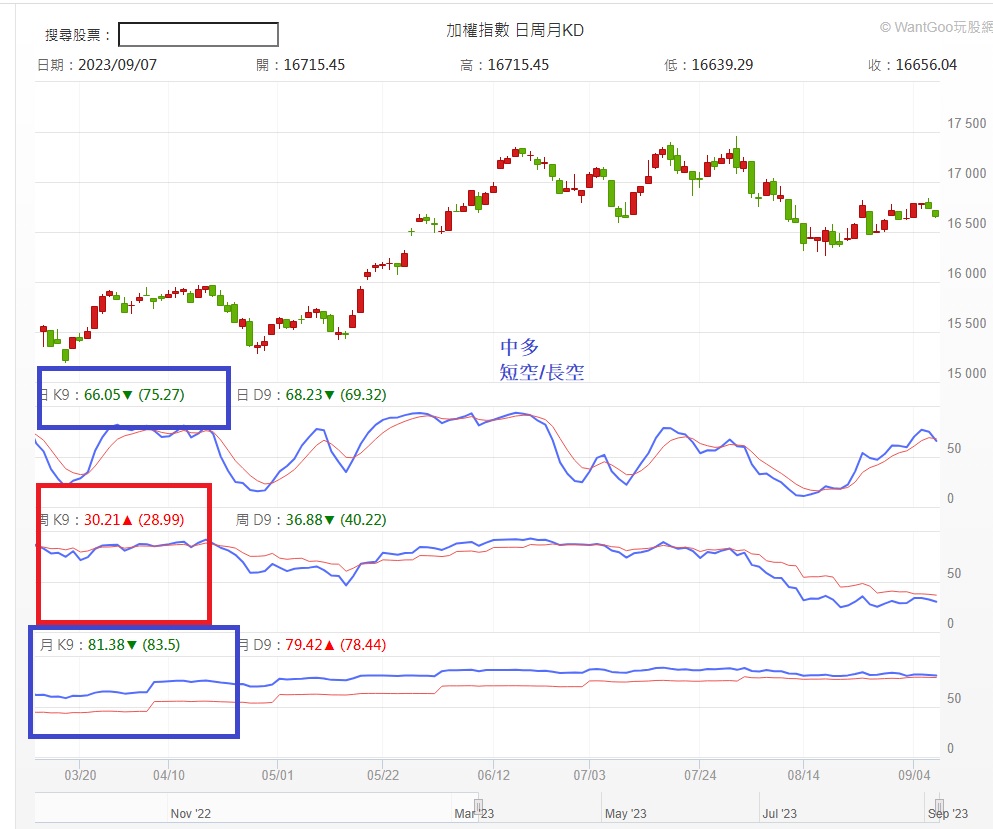
Task: Click the red up arrow beside 周 K9 30.21
Action: (127, 520)
